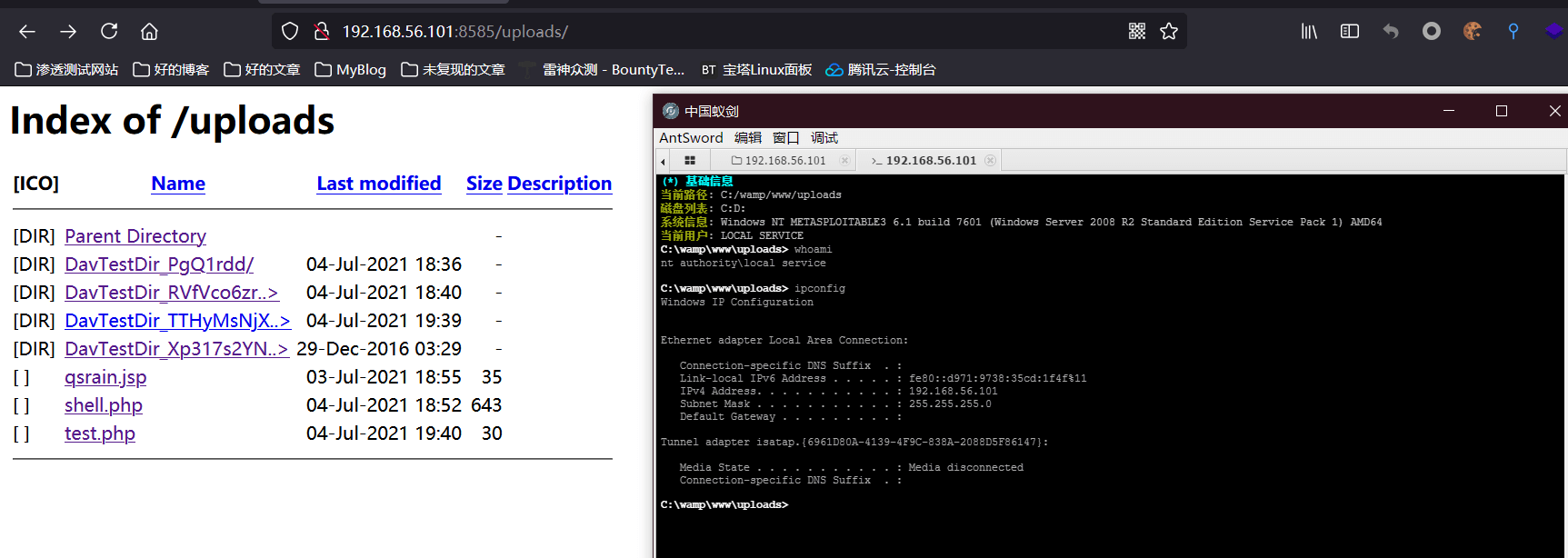Open the 未复现的文章 bookmark folder
Screen dimensions: 1568x558
point(453,70)
